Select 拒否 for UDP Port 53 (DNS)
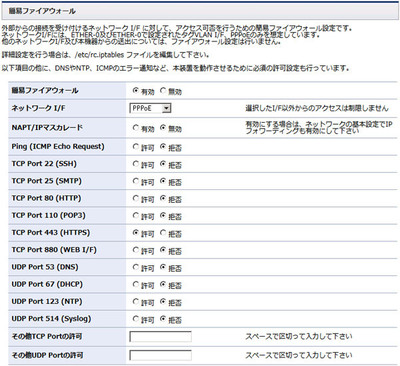 (163, 267)
